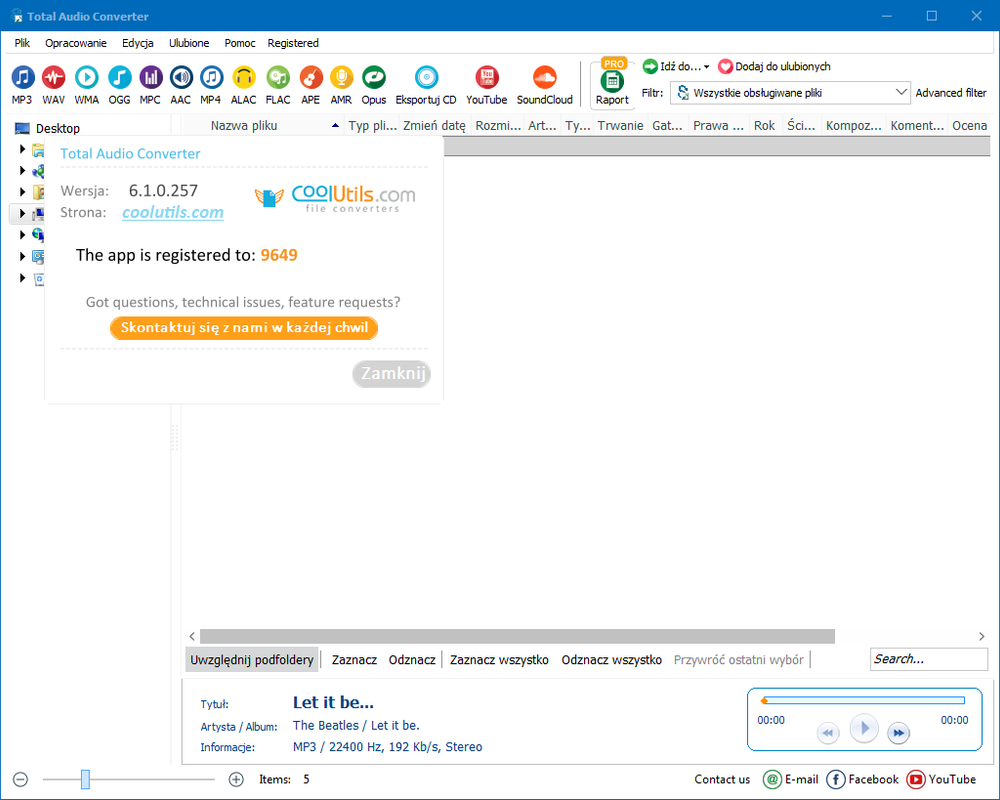Open the Eksportuj CD tool
Image resolution: width=1000 pixels, height=800 pixels.
[x=426, y=85]
